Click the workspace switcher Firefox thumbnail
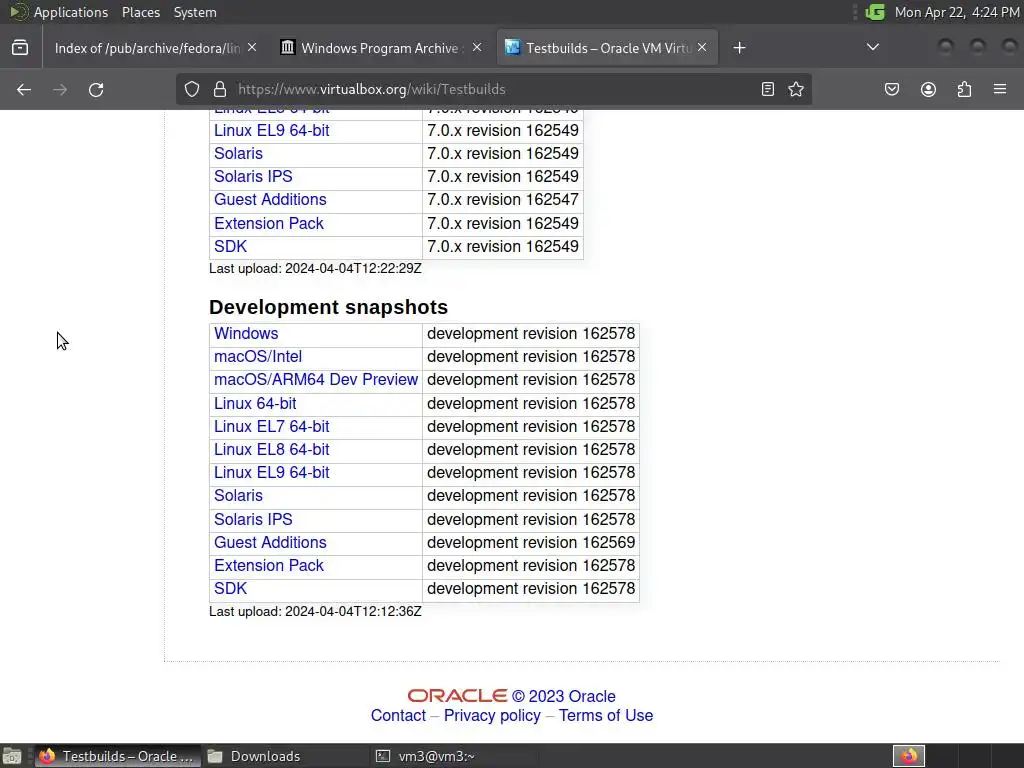 909,756
